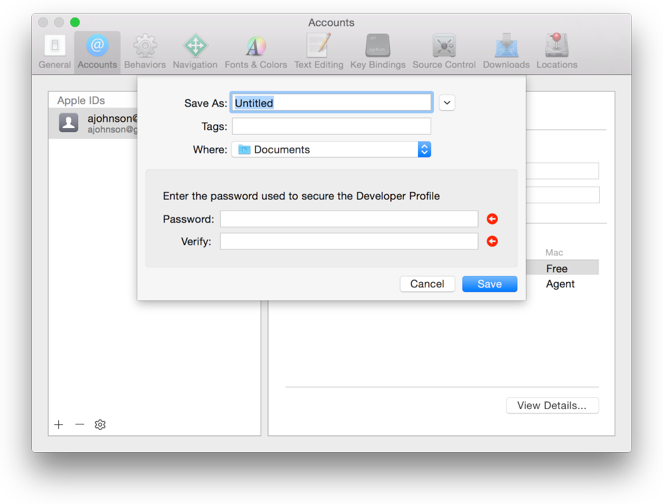Show the Key Bindings preferences

pos(378,52)
